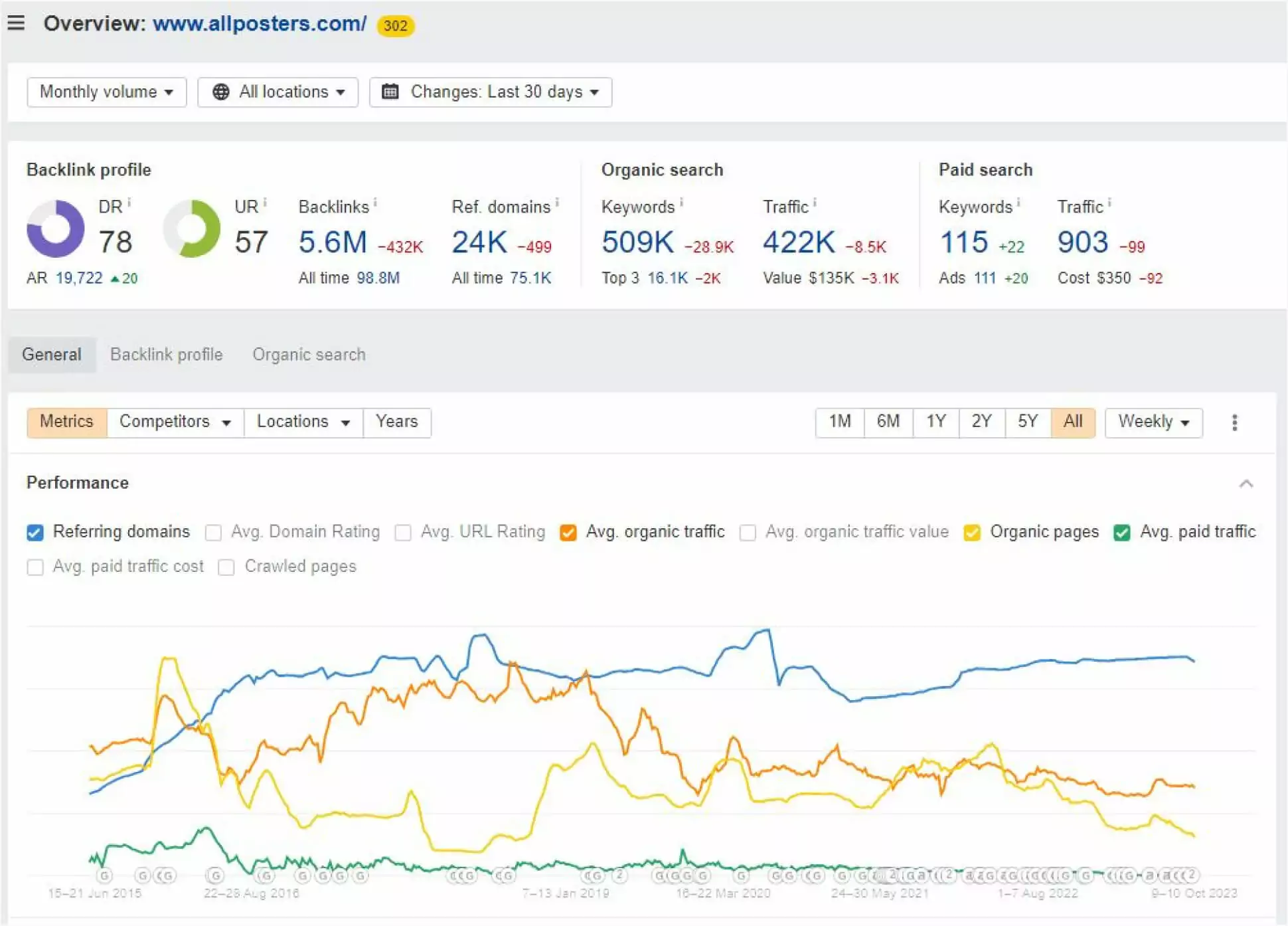This screenshot has height=926, width=1288.
Task: Click AR value 19,722
Action: pyautogui.click(x=79, y=278)
